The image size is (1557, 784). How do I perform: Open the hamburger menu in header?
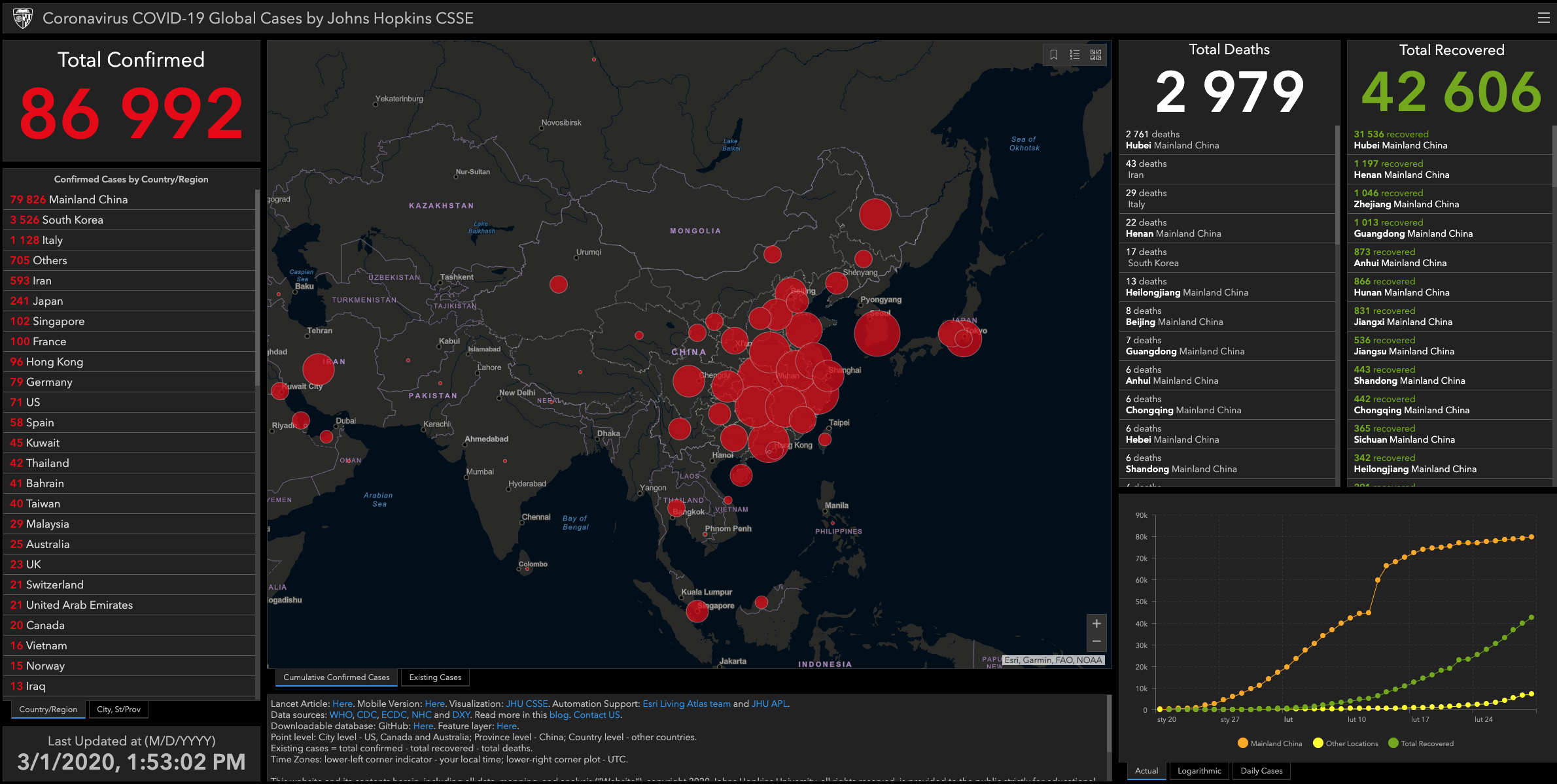[1543, 18]
